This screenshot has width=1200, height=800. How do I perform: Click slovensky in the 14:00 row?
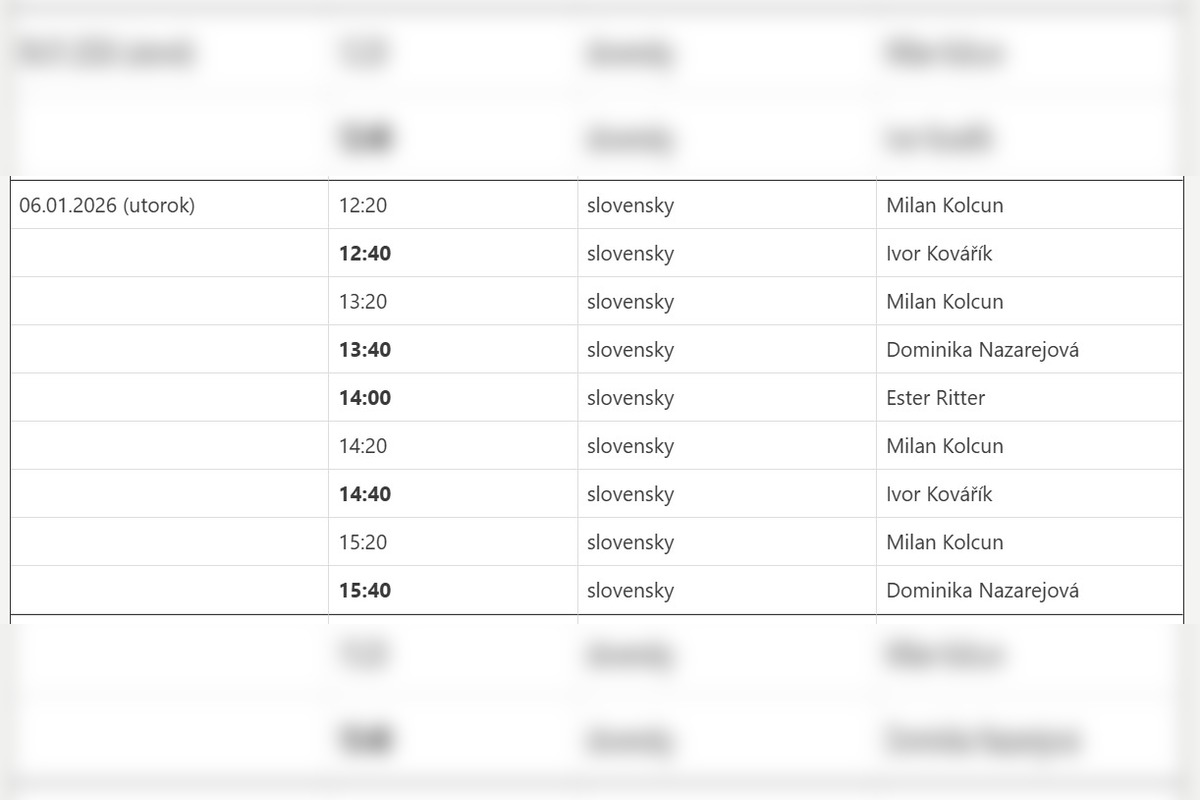pyautogui.click(x=630, y=398)
